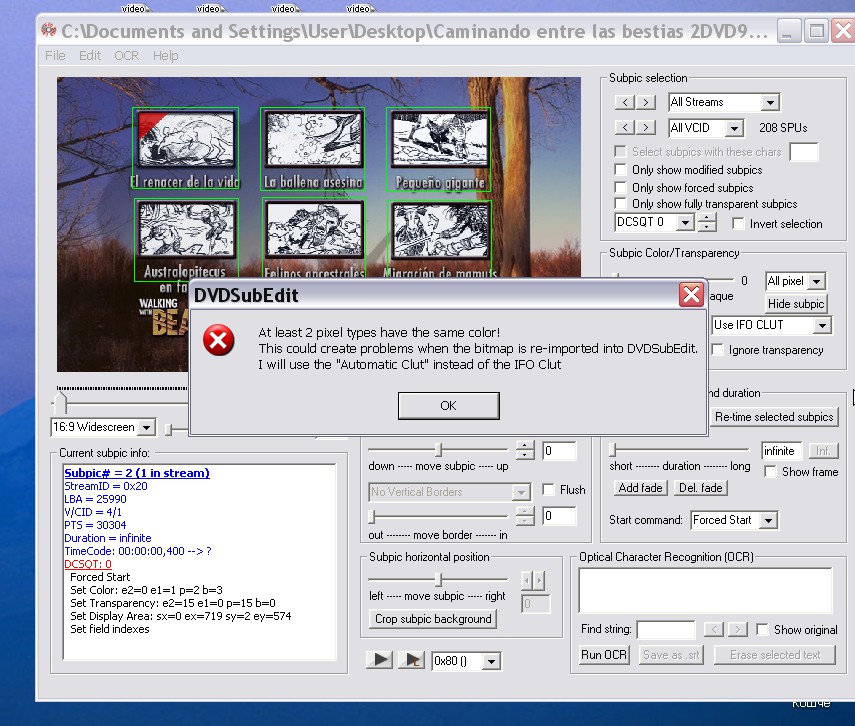Enable 'Only show modified subpics'
The width and height of the screenshot is (855, 726).
click(x=620, y=170)
